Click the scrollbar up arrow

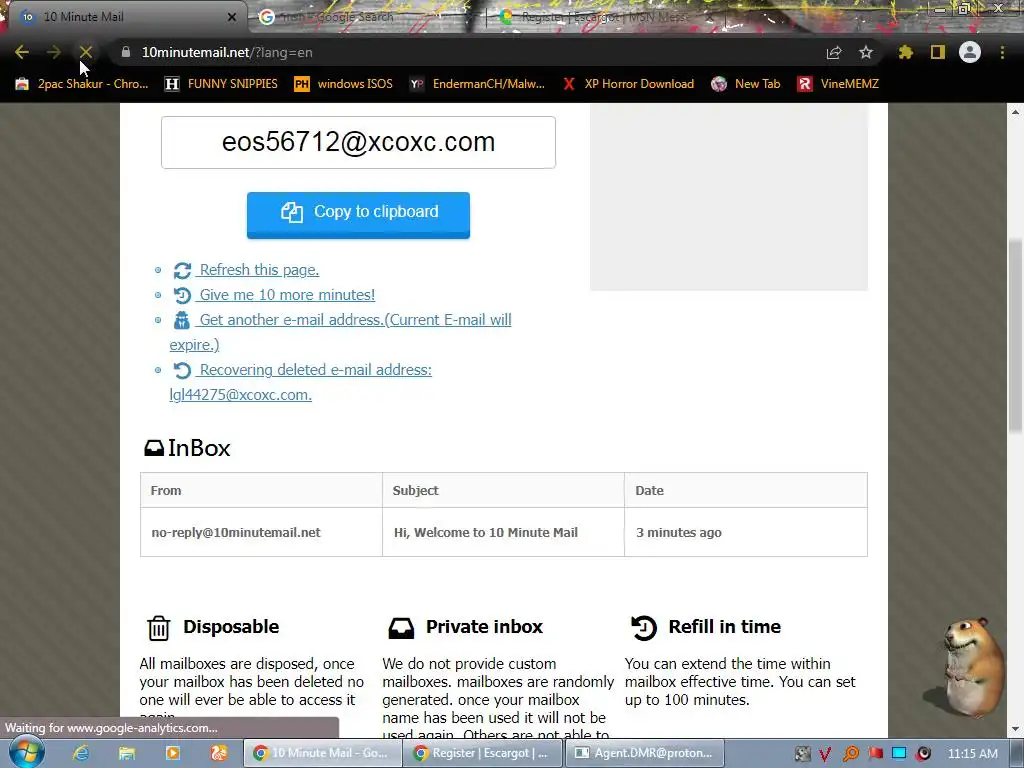tap(1015, 112)
